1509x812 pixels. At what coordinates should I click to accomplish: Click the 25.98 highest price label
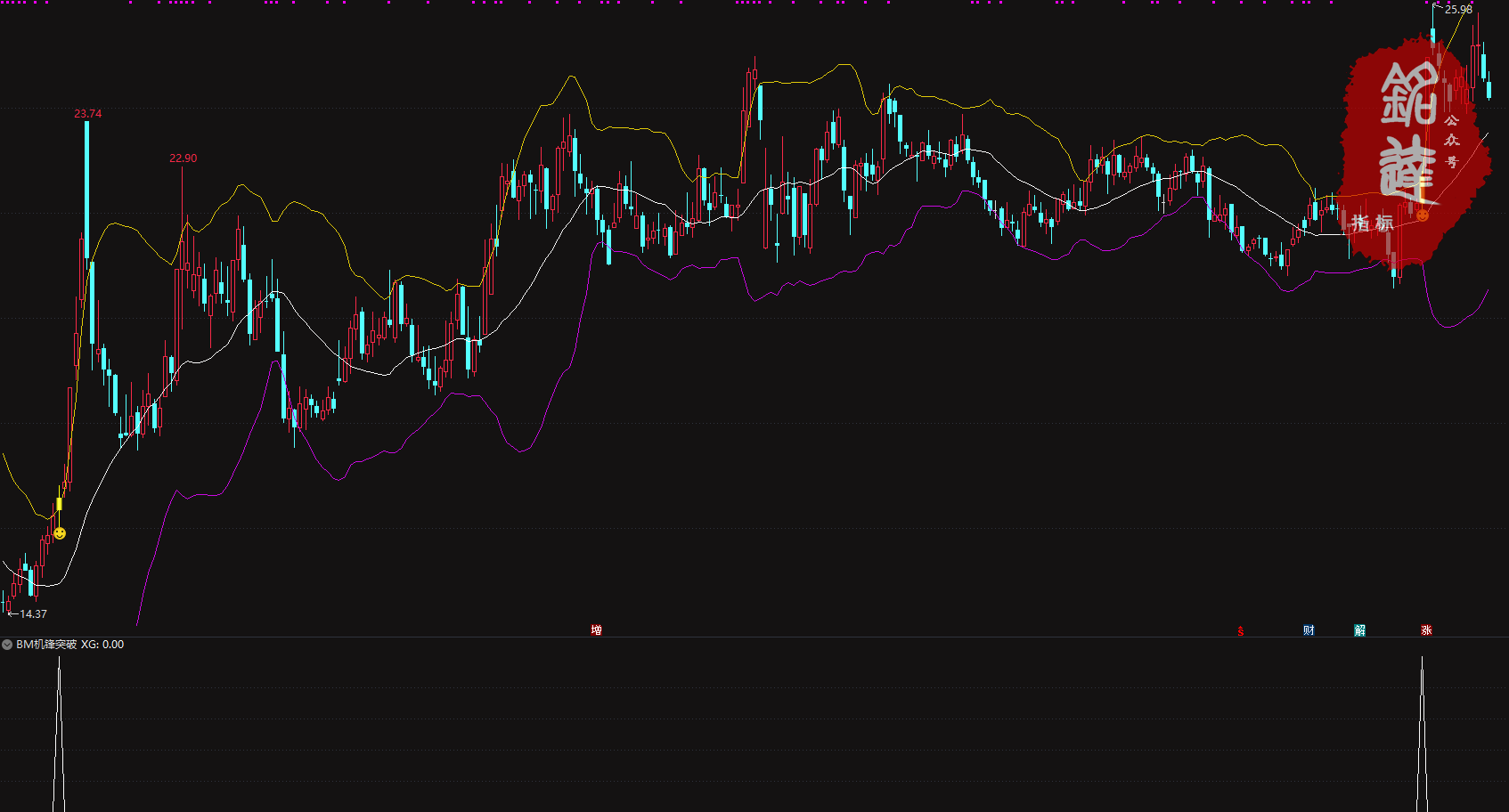[x=1458, y=10]
